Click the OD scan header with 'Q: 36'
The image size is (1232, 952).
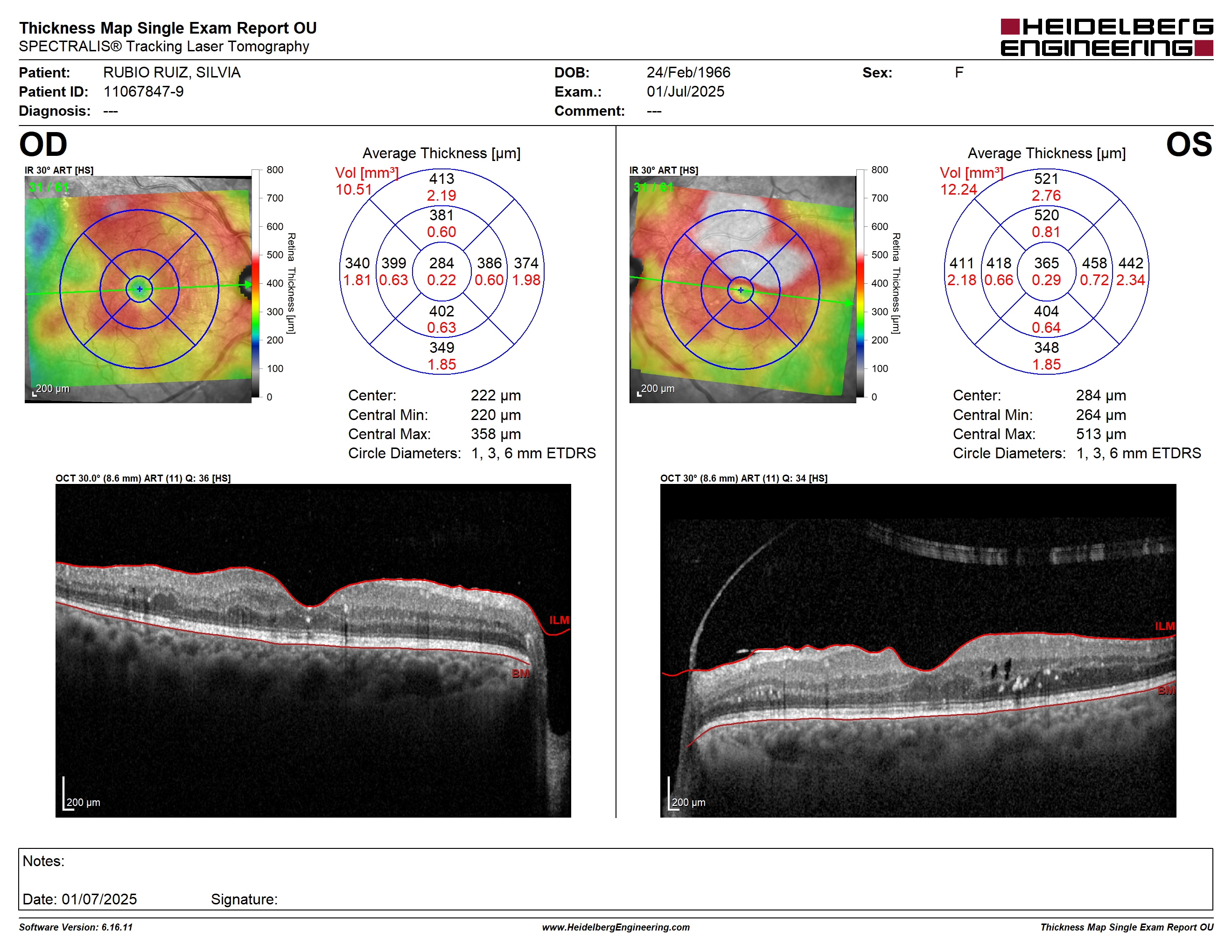(x=143, y=478)
